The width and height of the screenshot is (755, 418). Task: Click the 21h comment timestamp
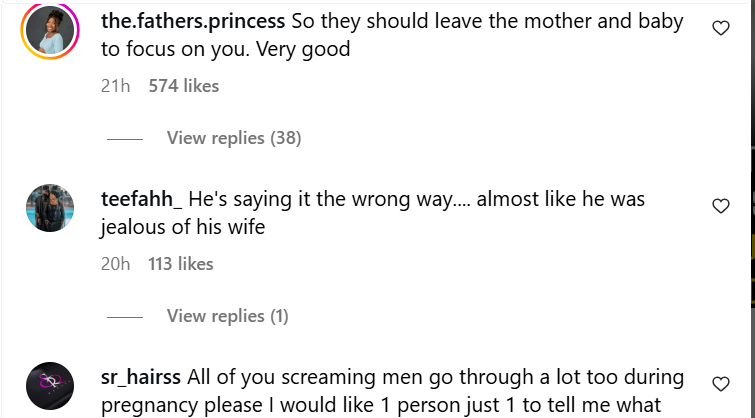tap(116, 86)
